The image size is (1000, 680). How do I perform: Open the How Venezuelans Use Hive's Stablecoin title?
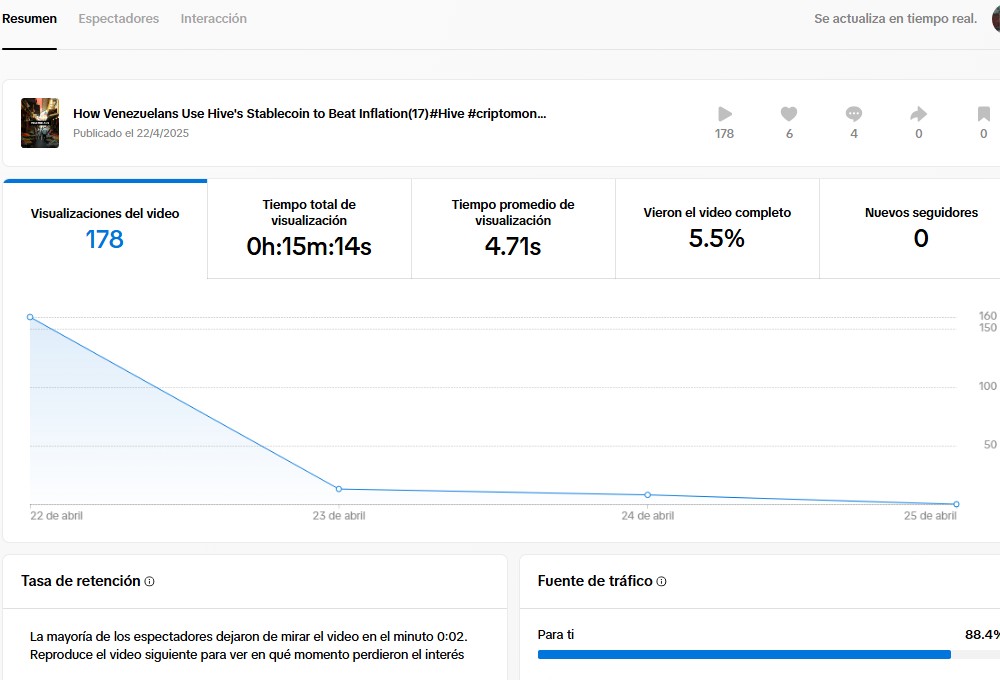[309, 114]
